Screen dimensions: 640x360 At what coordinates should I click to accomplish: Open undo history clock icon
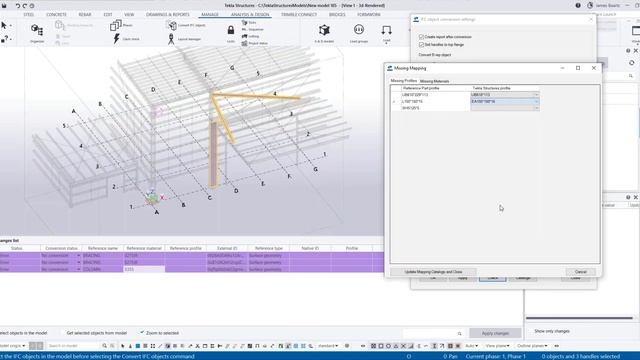(32, 6)
